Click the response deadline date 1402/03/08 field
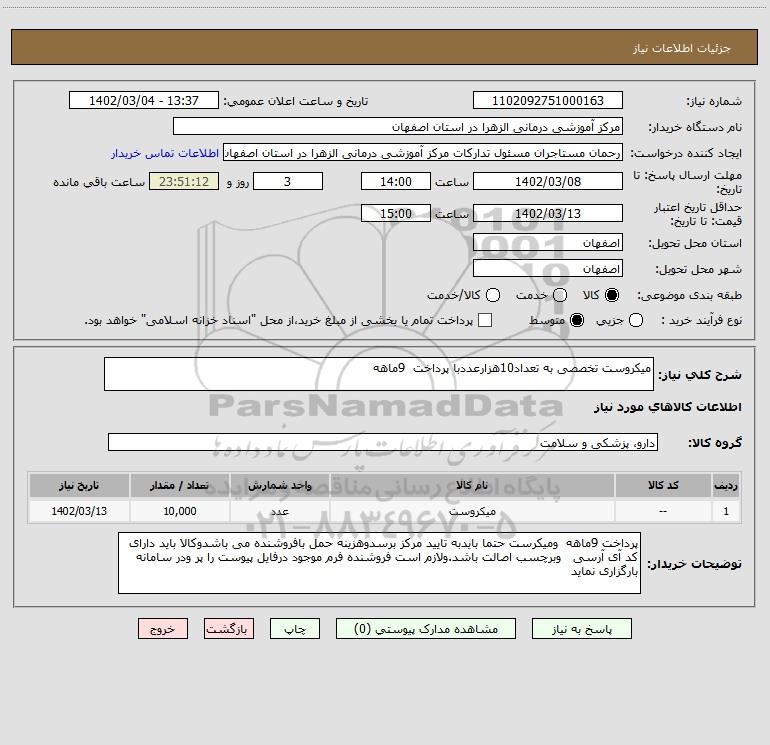770x745 pixels. (x=548, y=181)
